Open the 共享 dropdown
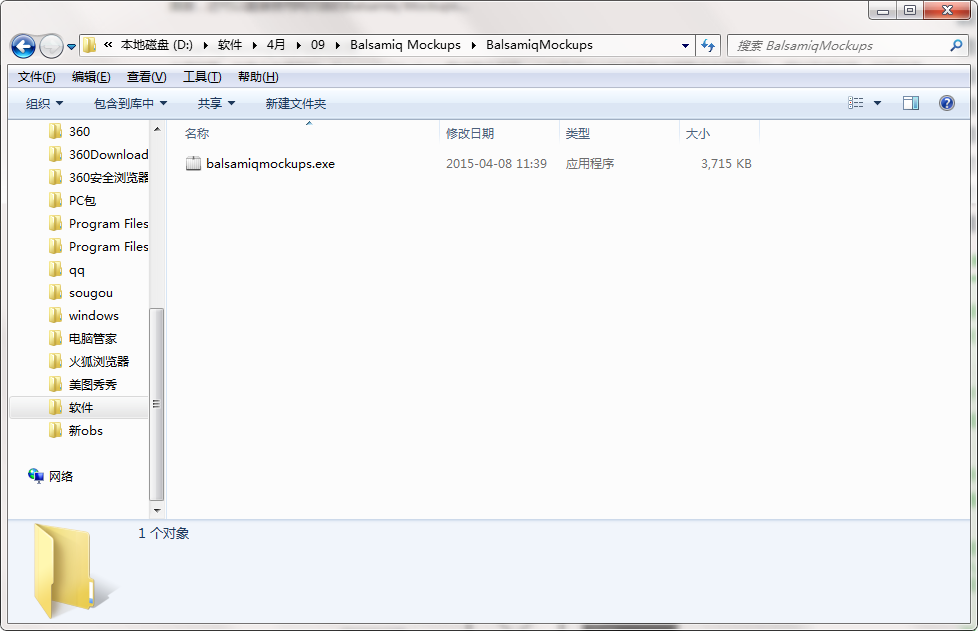This screenshot has height=631, width=978. pos(216,104)
